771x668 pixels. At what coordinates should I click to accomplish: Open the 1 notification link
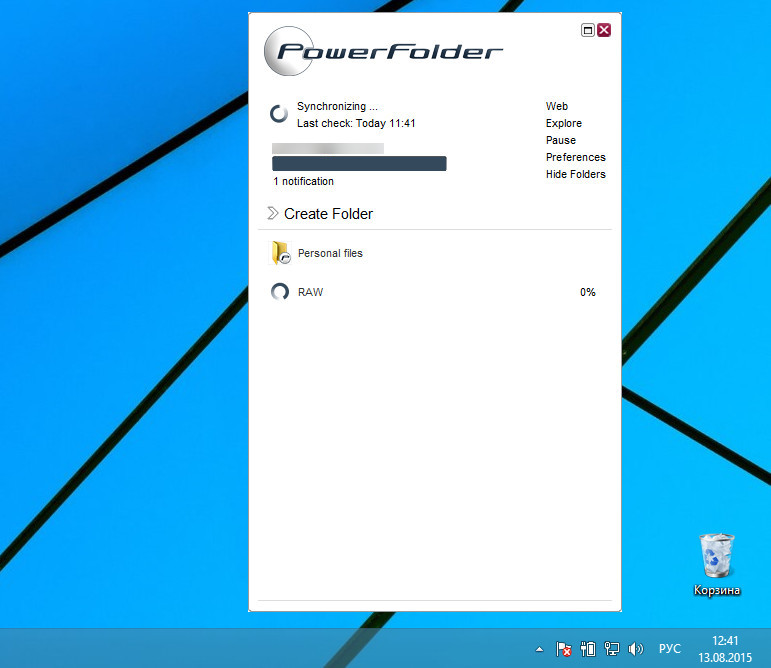tap(303, 181)
